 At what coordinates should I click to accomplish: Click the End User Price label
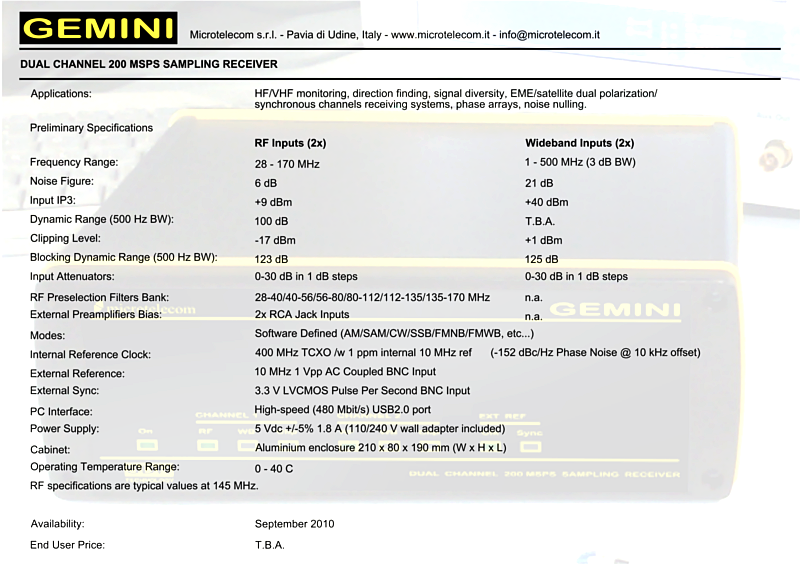67,545
